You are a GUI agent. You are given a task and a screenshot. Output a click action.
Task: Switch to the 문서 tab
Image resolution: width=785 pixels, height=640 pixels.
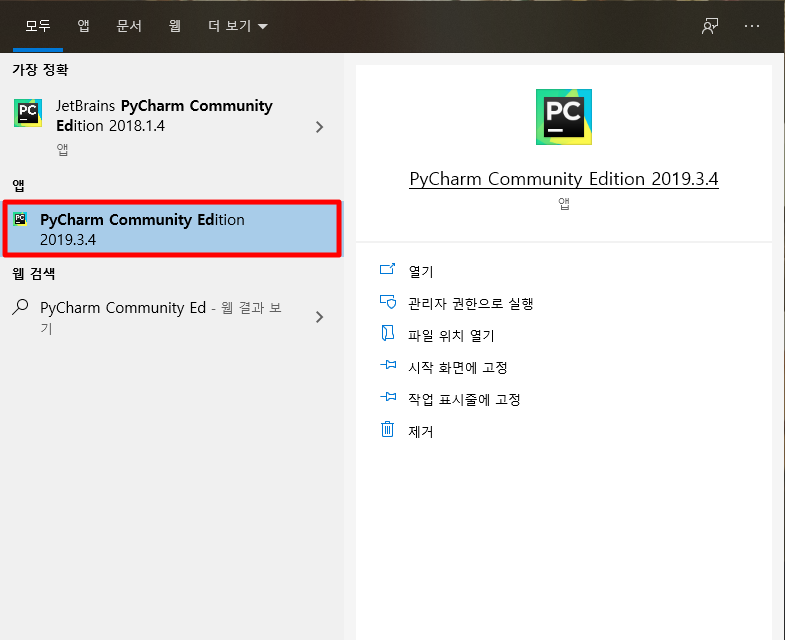tap(129, 26)
